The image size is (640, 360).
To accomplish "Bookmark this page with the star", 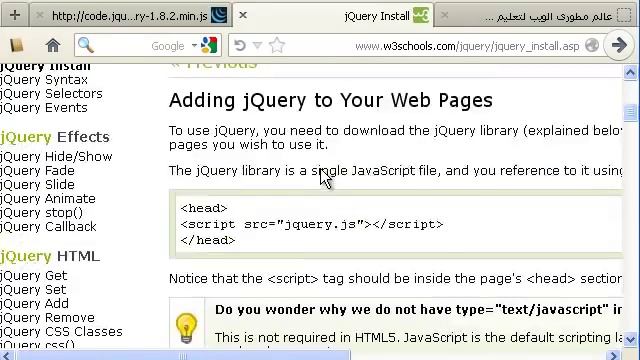I will tap(277, 45).
